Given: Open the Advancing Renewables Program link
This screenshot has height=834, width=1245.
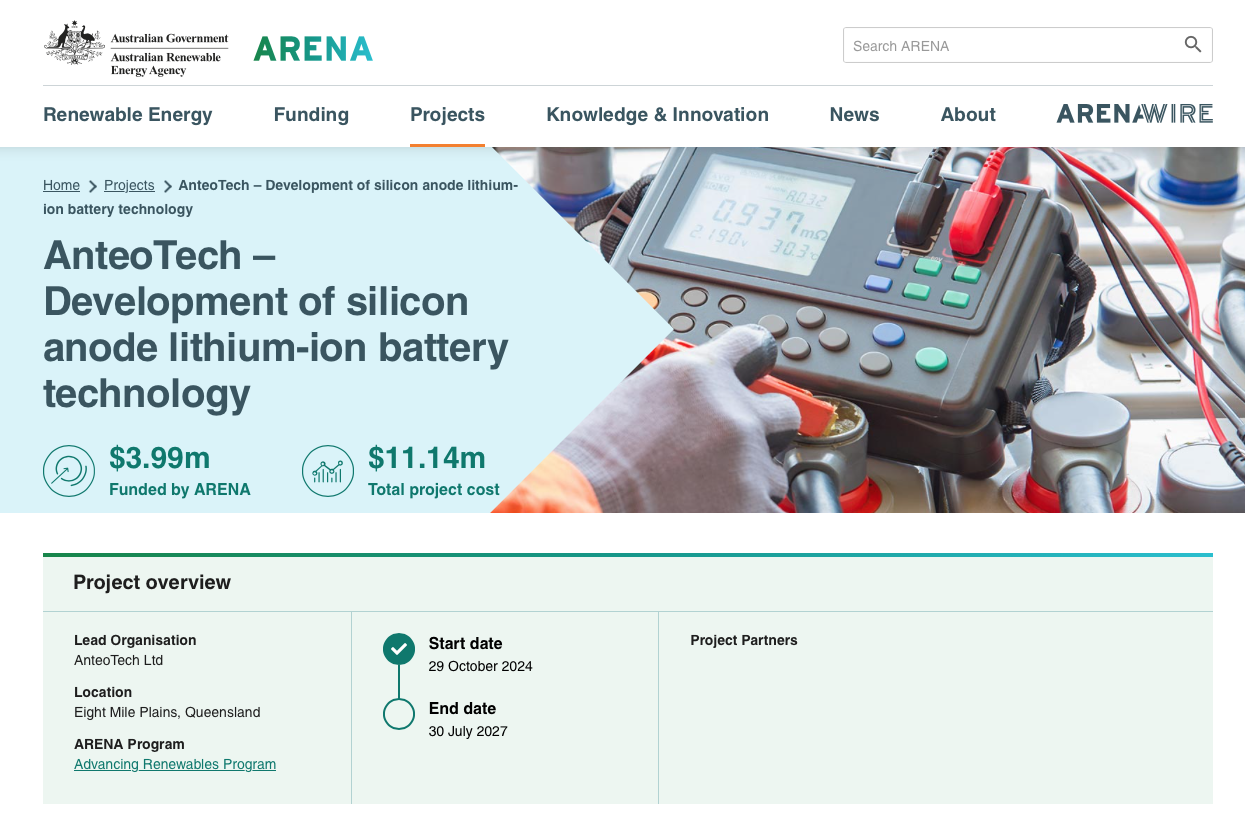Looking at the screenshot, I should 175,764.
